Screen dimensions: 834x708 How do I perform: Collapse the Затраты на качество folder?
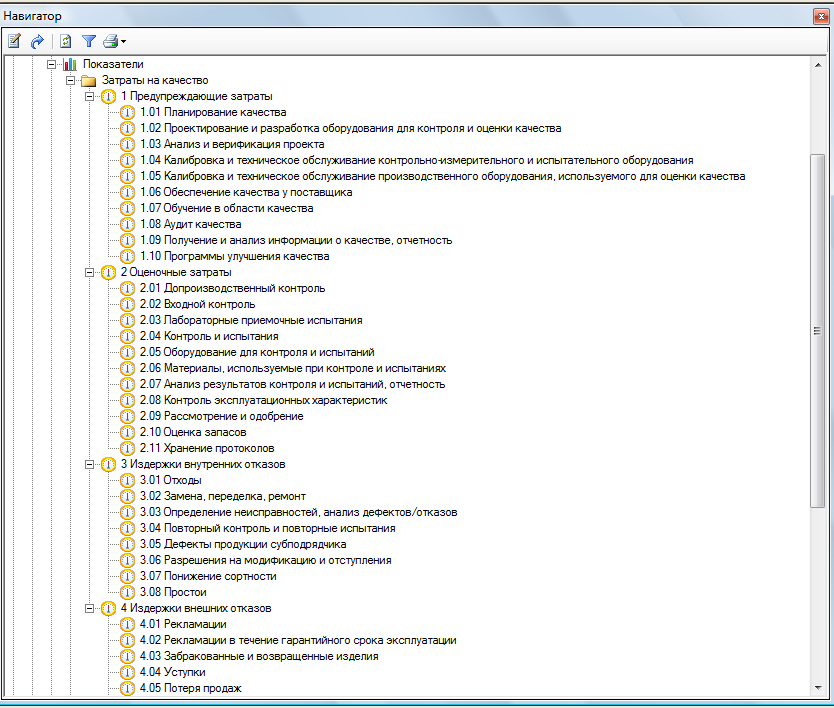pos(70,80)
